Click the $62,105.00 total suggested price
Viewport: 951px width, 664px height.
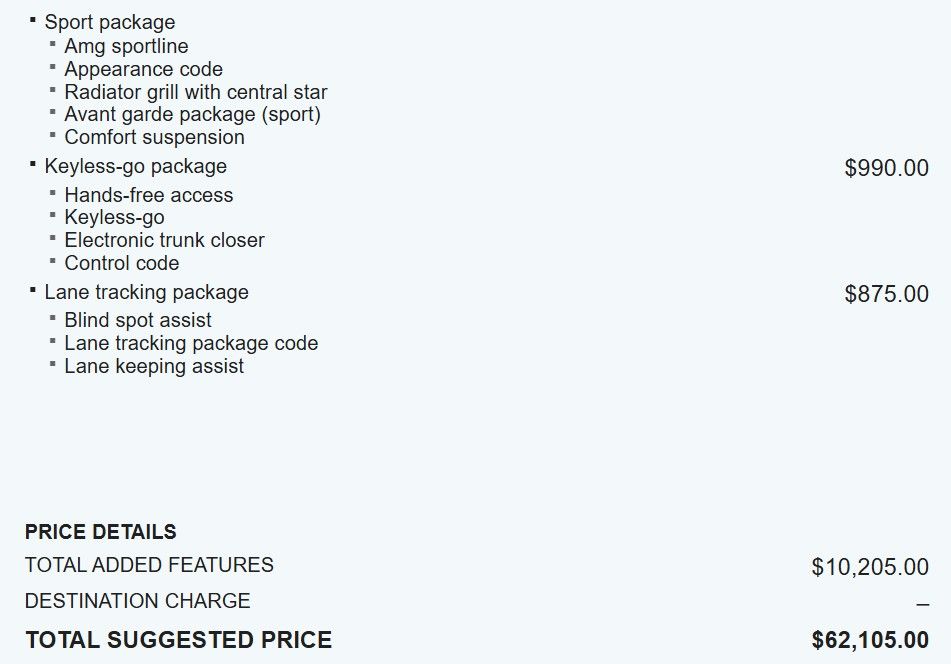(870, 640)
